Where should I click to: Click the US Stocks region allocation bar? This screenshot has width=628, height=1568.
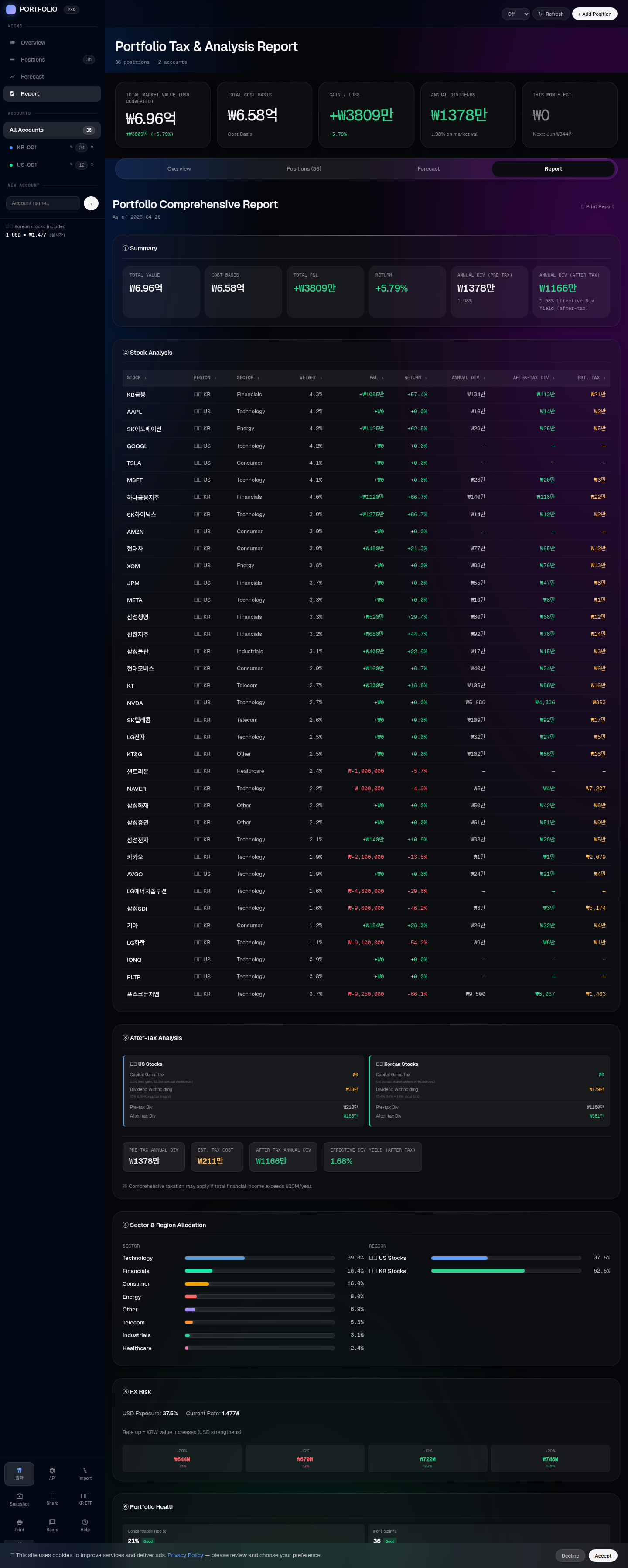click(x=506, y=1258)
